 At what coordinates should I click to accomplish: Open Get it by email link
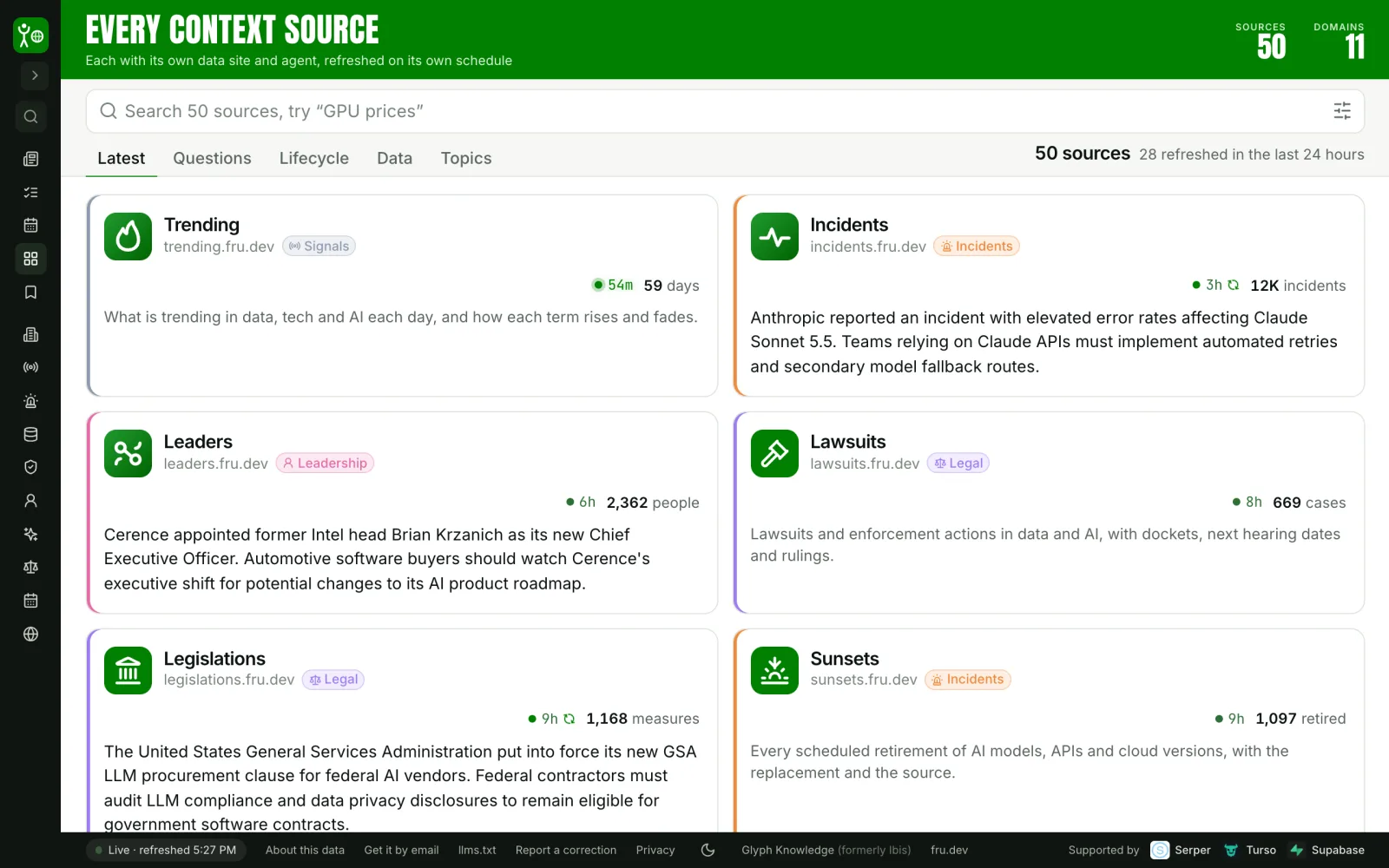(x=401, y=851)
